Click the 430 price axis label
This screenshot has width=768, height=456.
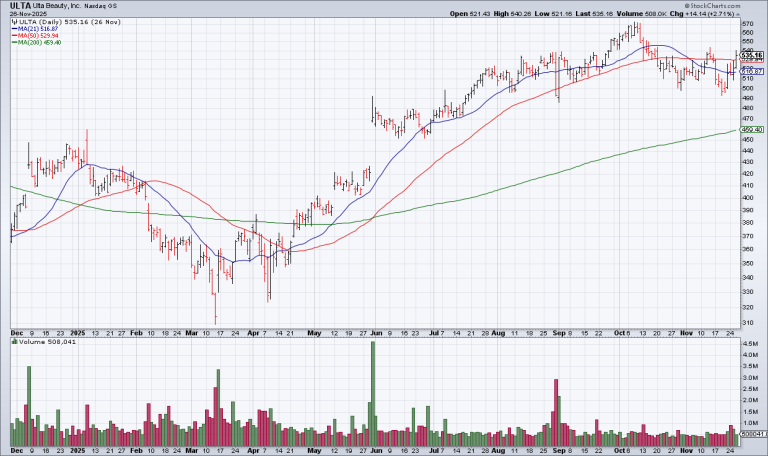click(748, 162)
